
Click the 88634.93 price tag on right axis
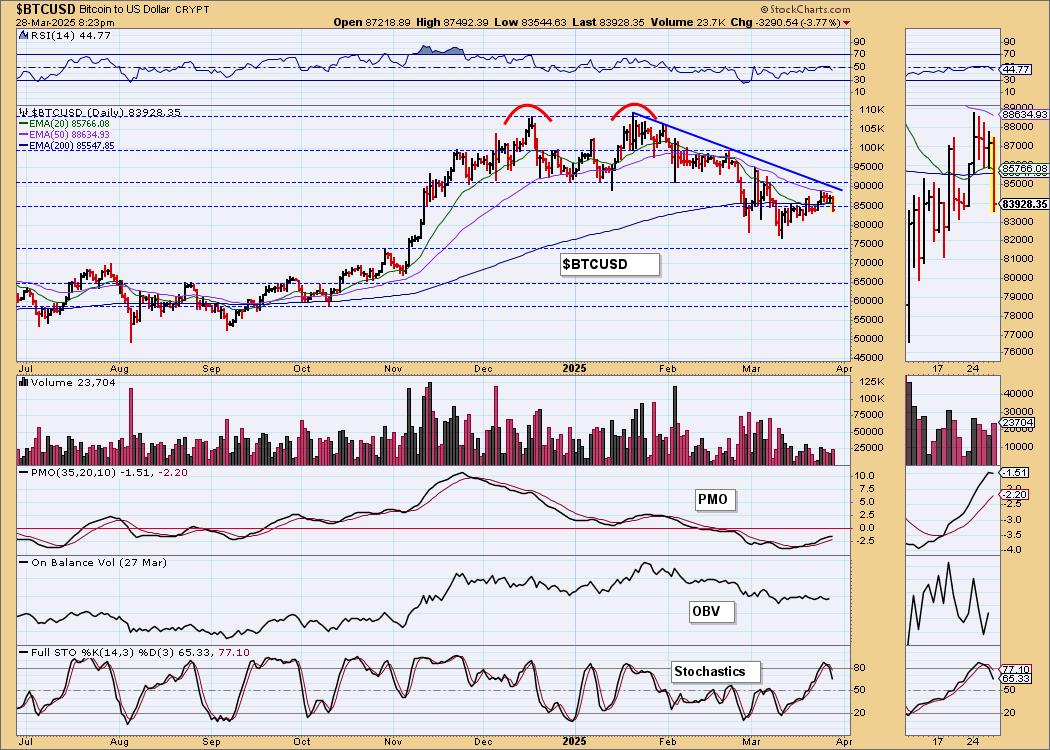tap(1025, 115)
